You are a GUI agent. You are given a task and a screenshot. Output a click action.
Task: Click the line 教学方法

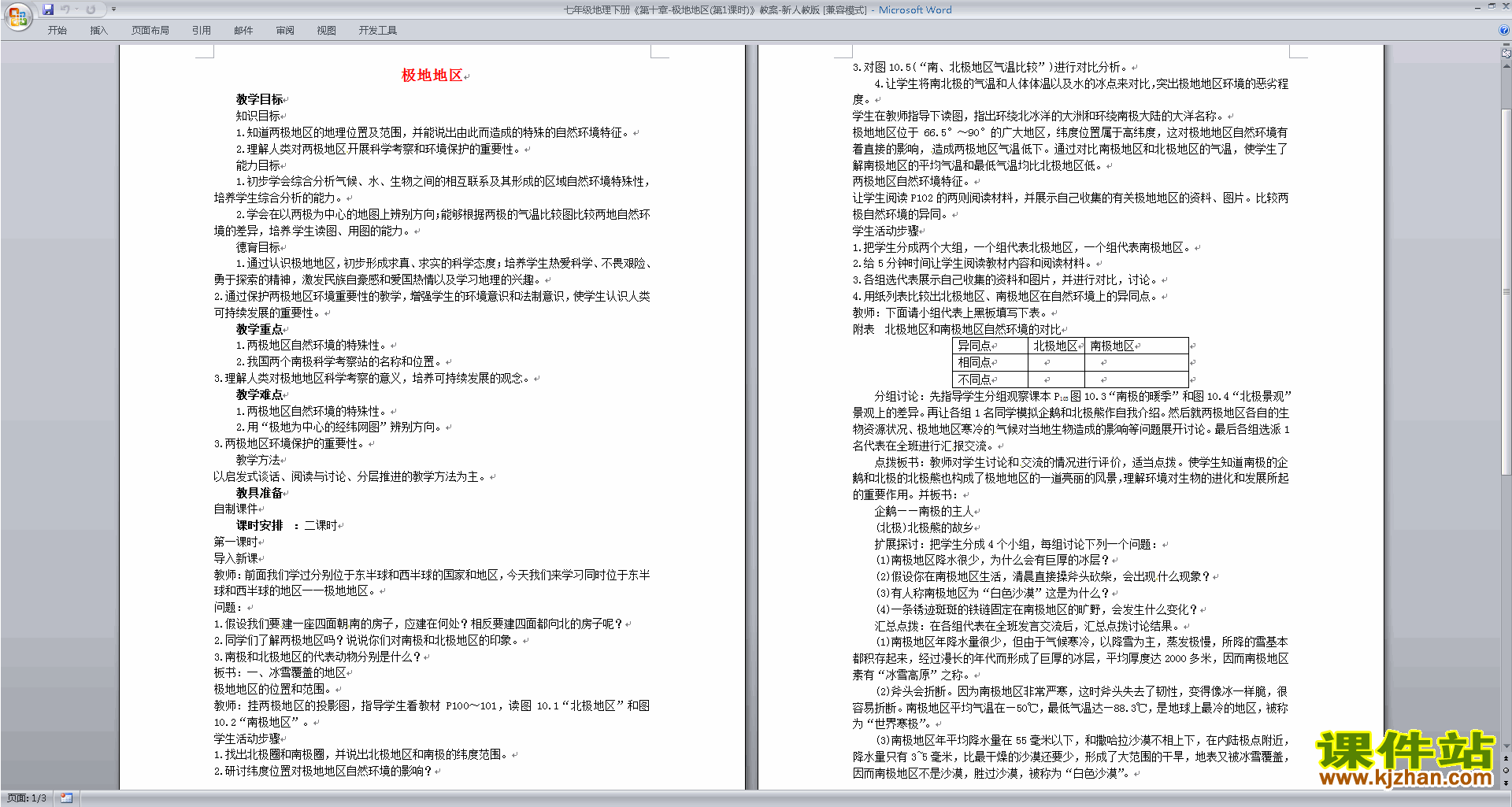pos(258,460)
